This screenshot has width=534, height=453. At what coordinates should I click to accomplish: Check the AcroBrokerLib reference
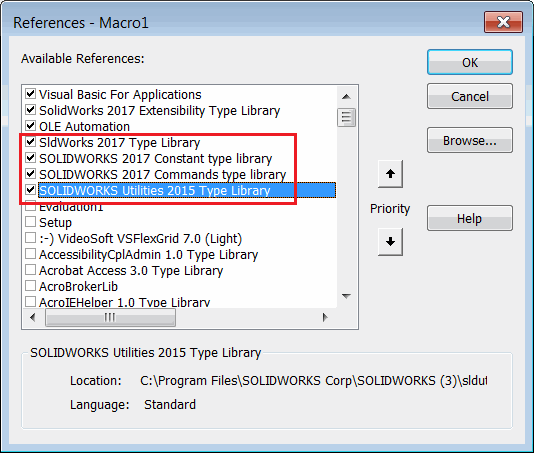tap(31, 285)
